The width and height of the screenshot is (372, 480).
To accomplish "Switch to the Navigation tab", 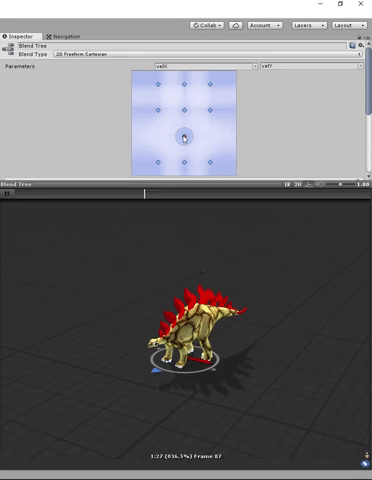I will pyautogui.click(x=63, y=36).
